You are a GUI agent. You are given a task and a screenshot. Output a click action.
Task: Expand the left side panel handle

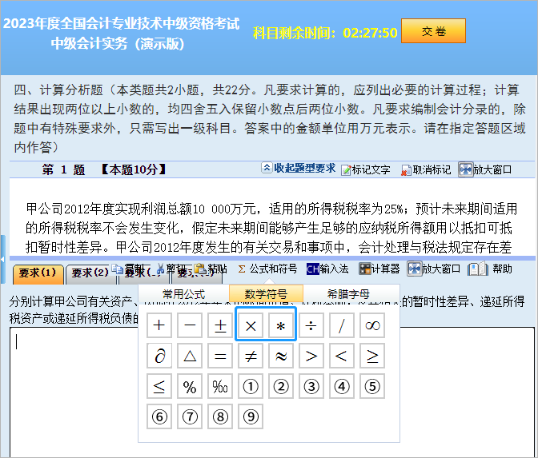[3, 259]
